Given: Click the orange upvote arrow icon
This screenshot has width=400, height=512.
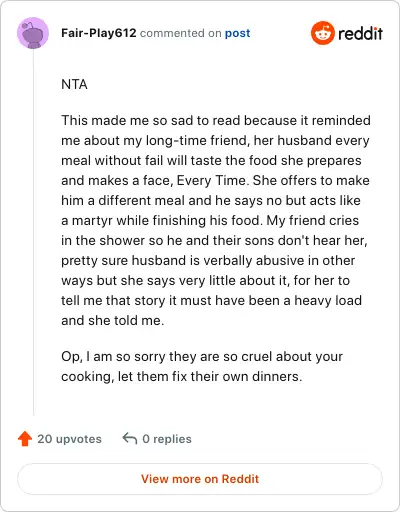Looking at the screenshot, I should [x=25, y=439].
